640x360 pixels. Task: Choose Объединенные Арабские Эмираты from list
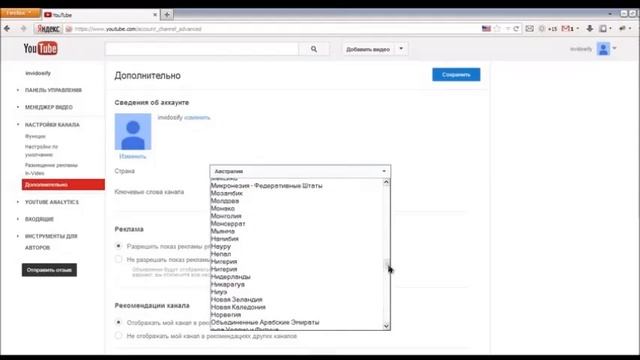(265, 322)
